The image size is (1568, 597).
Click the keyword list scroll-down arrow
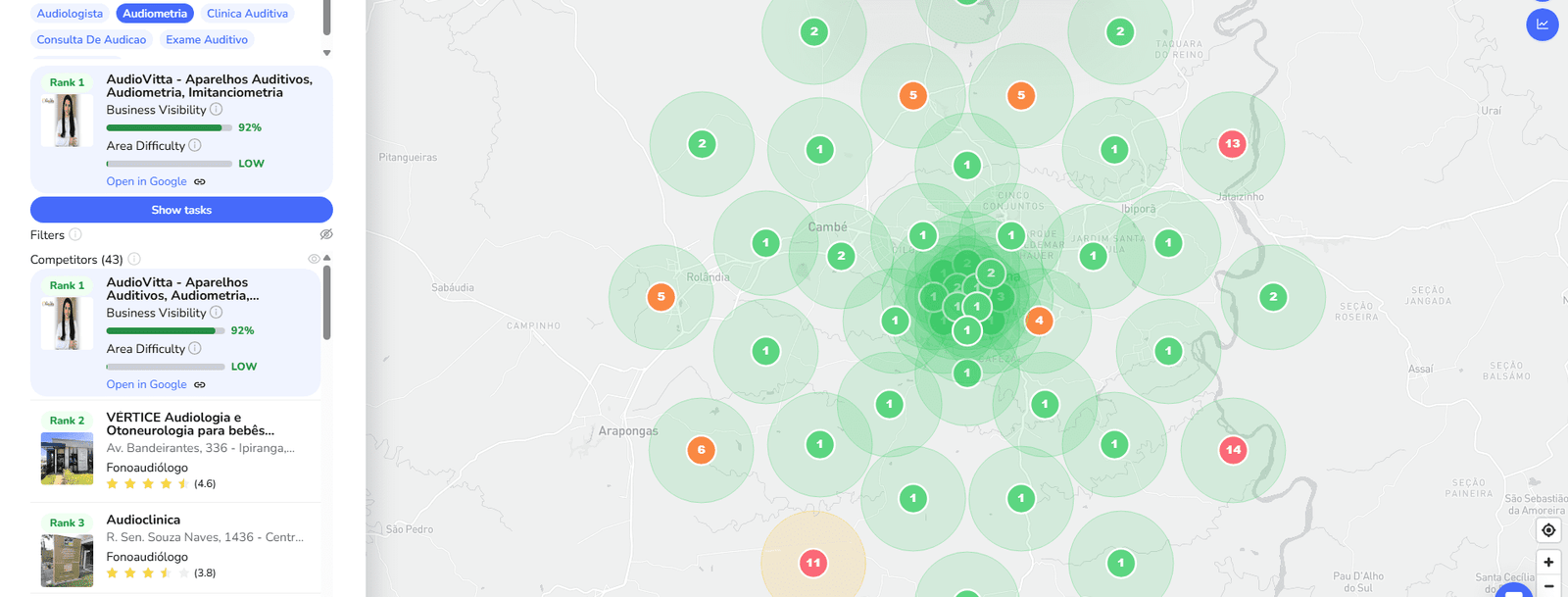(326, 53)
